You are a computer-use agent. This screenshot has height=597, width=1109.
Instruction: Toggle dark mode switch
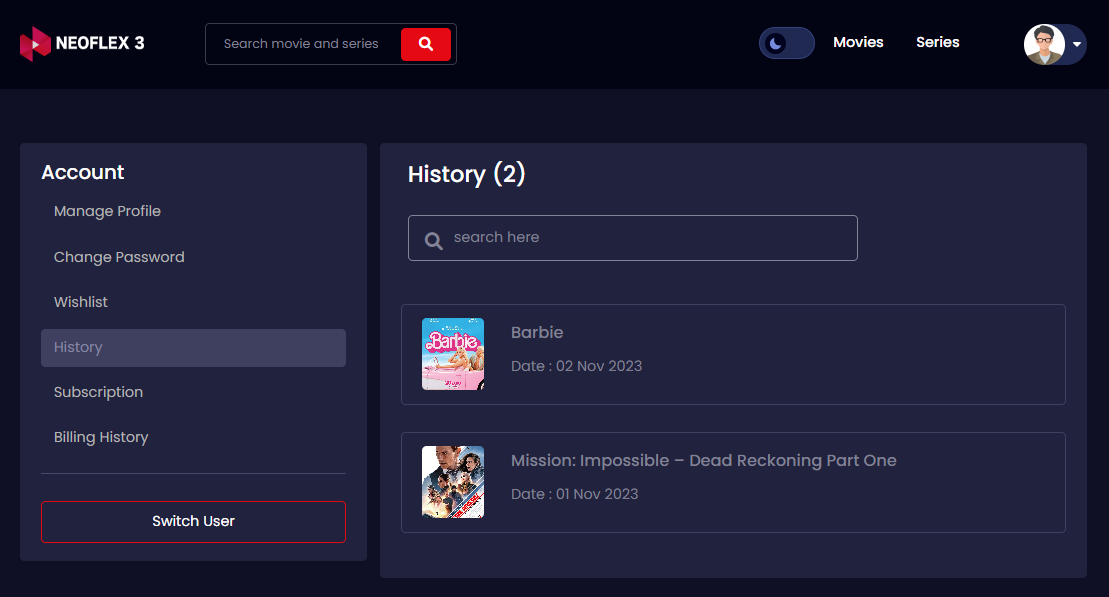786,43
